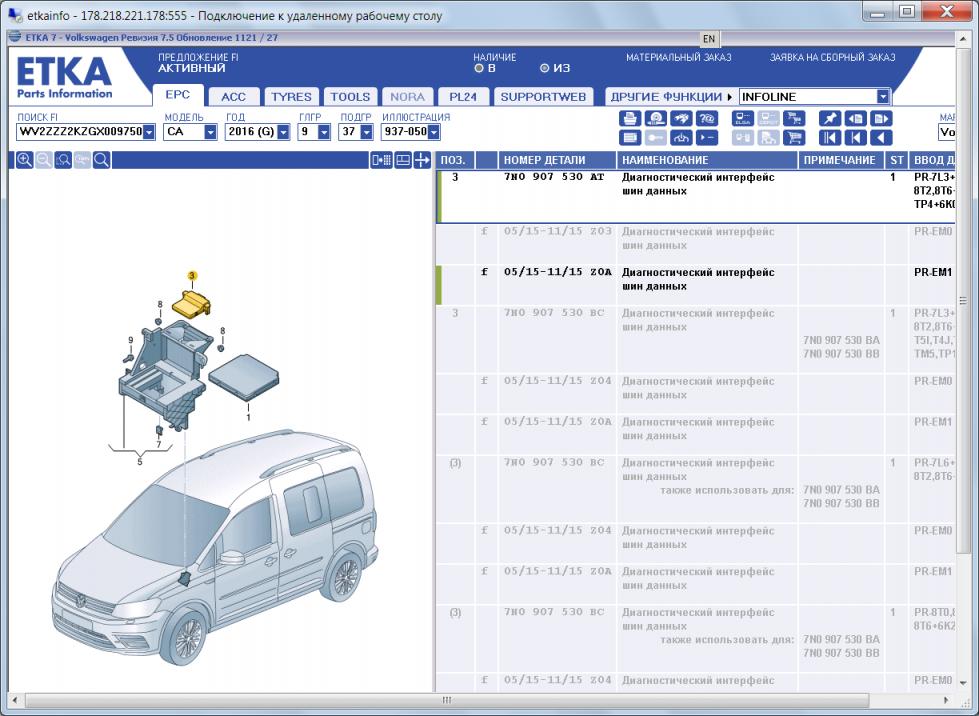Click the НАИМЕНОВАНИЕ column header

coord(707,160)
